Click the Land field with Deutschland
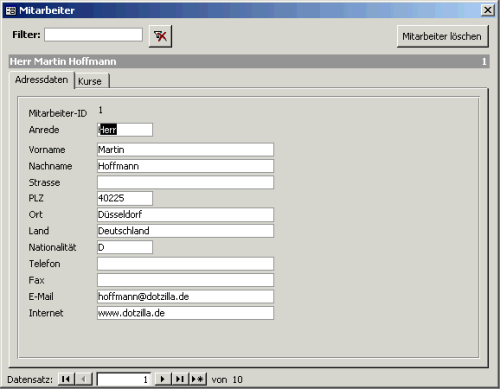Screen dimensions: 500x389 (x=185, y=231)
